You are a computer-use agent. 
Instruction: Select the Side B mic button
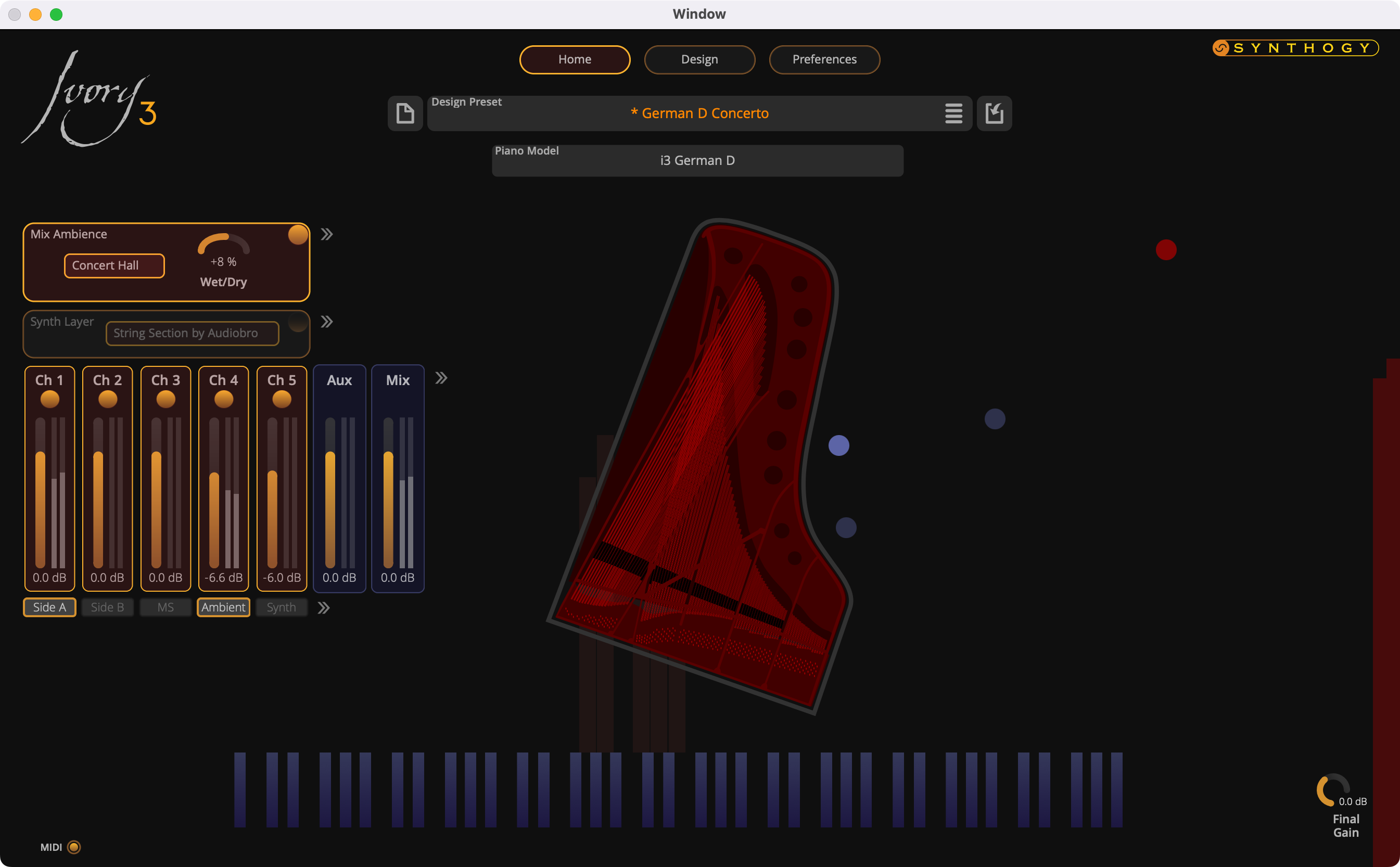click(107, 607)
